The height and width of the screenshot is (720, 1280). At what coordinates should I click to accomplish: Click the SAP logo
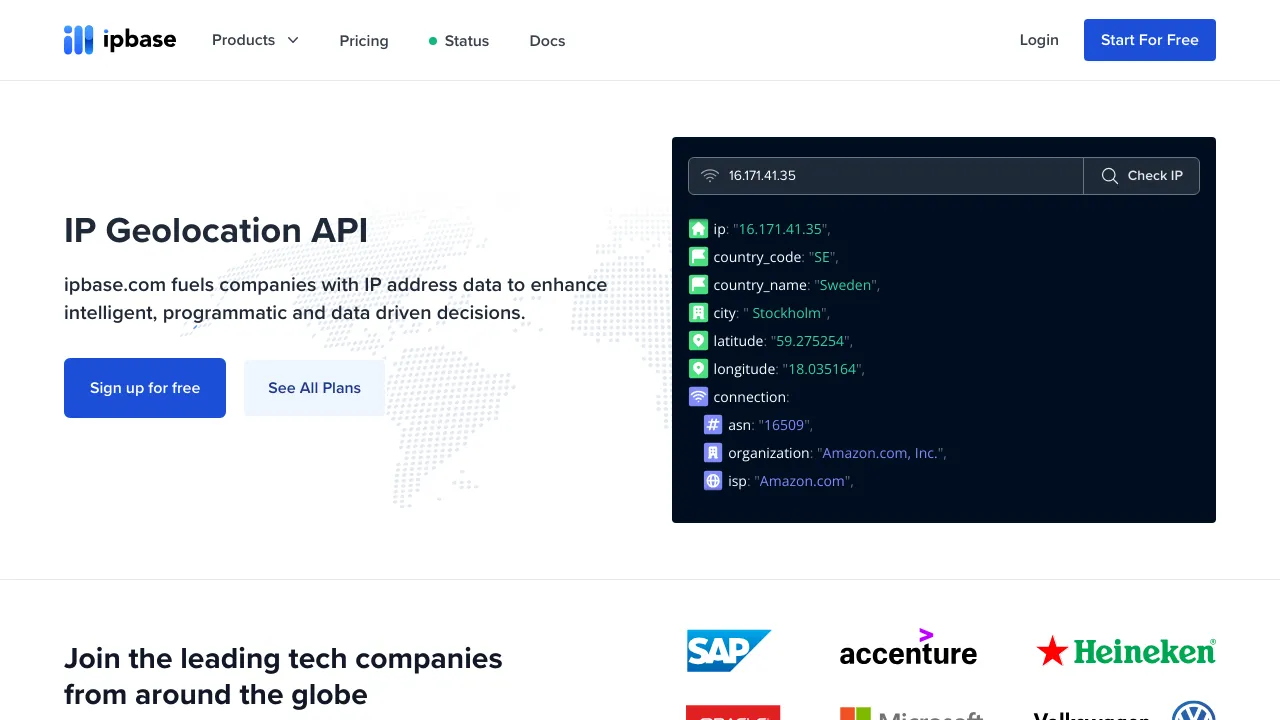tap(729, 651)
